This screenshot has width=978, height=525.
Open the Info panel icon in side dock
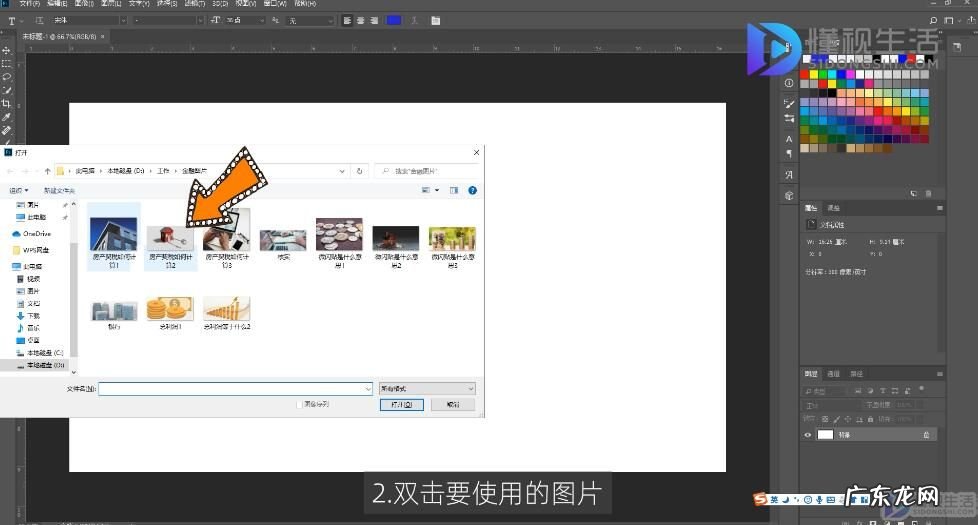pos(789,83)
